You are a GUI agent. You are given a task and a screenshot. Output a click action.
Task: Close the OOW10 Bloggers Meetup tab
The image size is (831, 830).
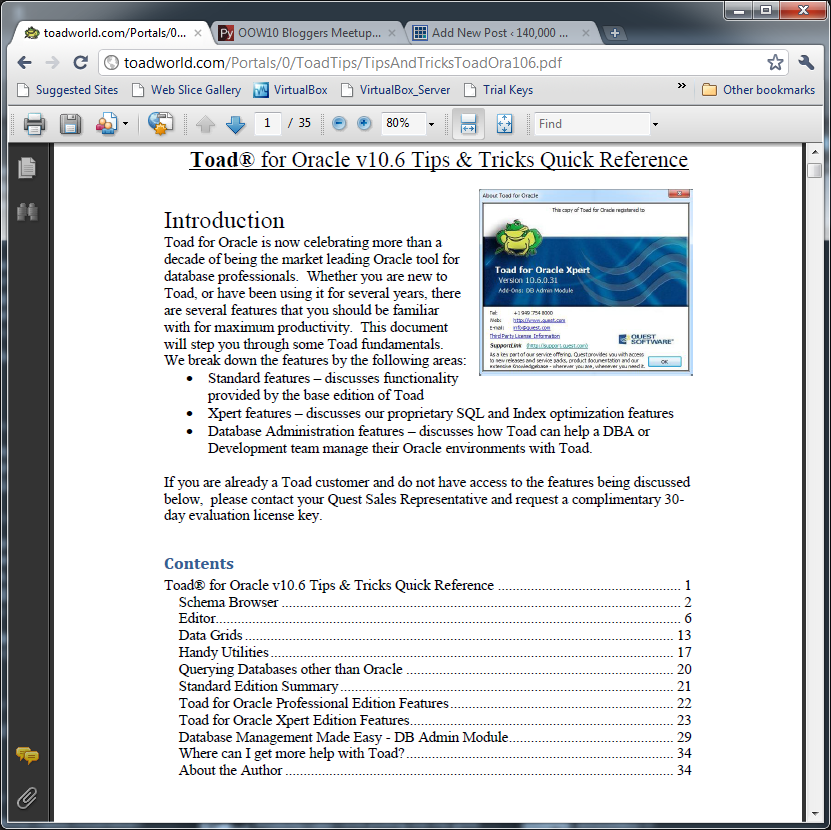[x=392, y=33]
